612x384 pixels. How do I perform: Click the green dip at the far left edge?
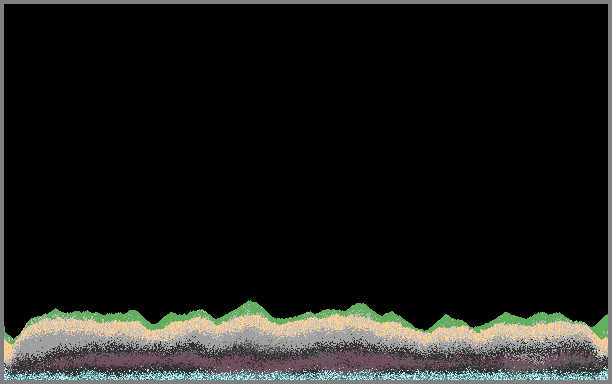pyautogui.click(x=9, y=336)
